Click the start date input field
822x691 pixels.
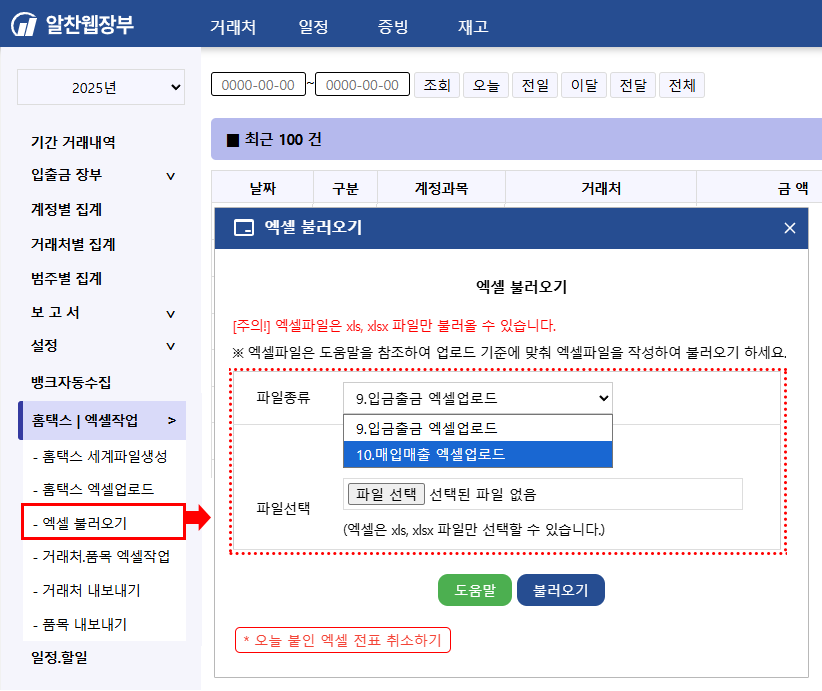258,84
